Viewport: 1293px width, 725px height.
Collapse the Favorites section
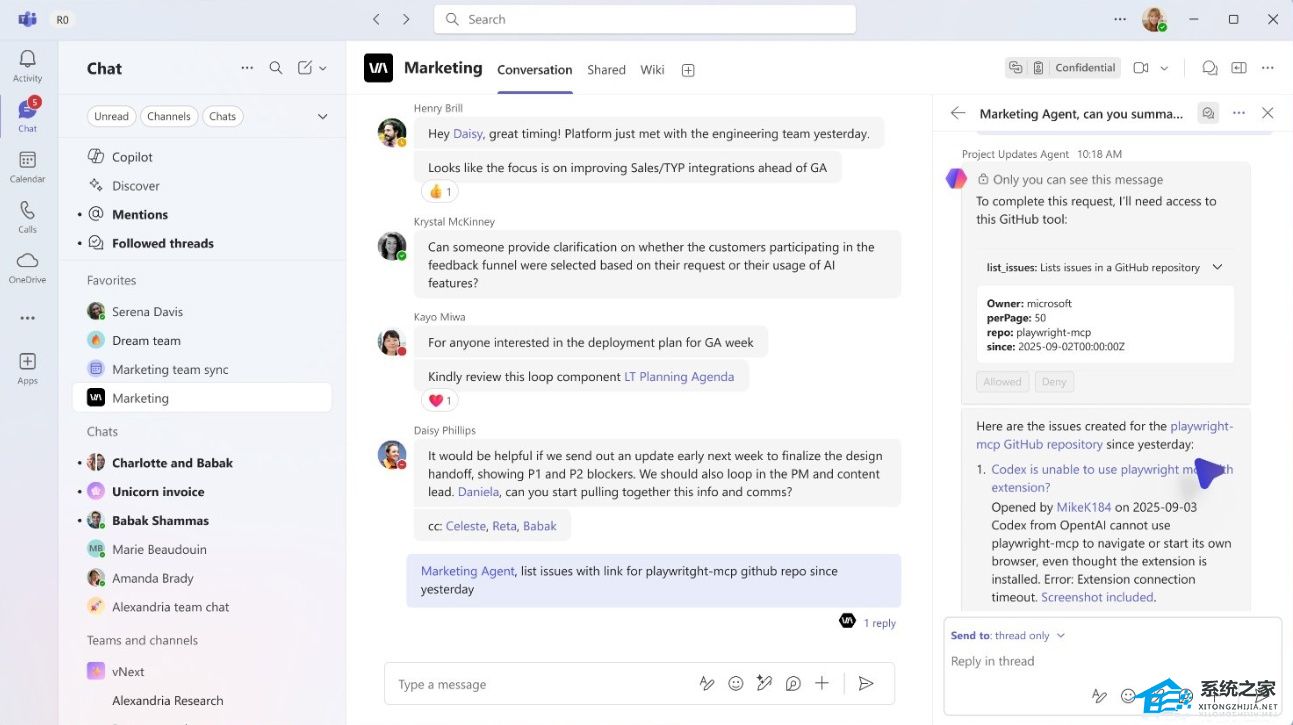112,281
